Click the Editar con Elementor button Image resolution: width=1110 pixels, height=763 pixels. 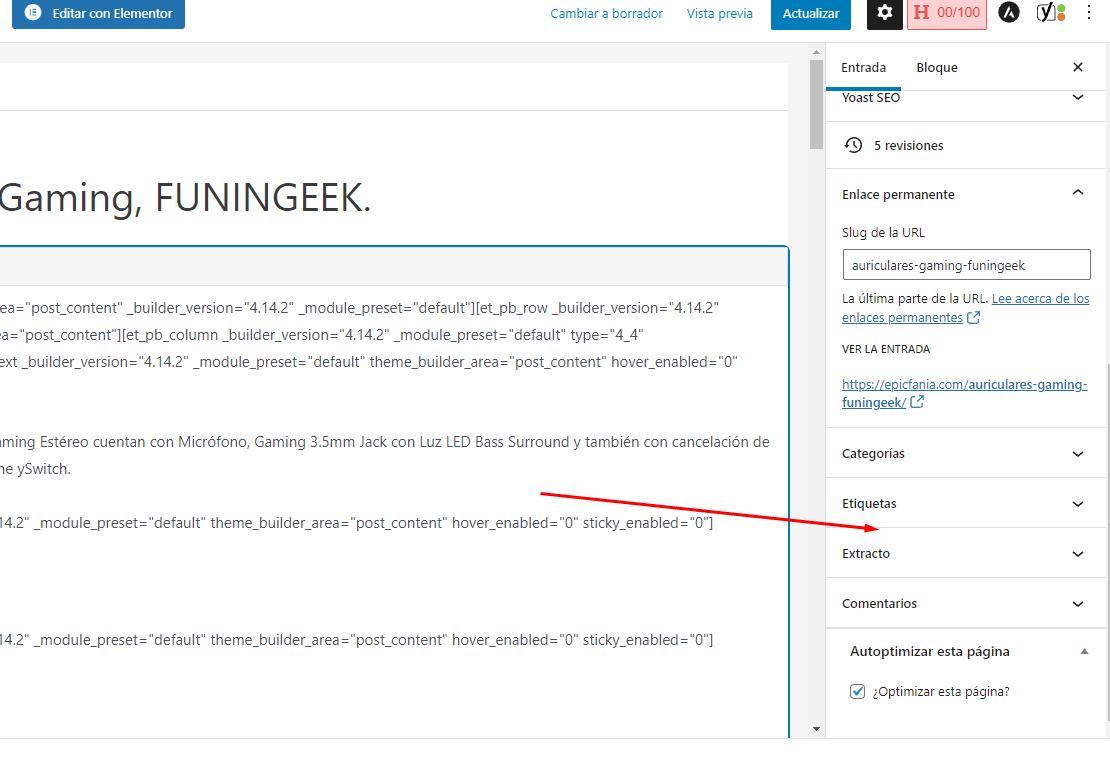(98, 13)
